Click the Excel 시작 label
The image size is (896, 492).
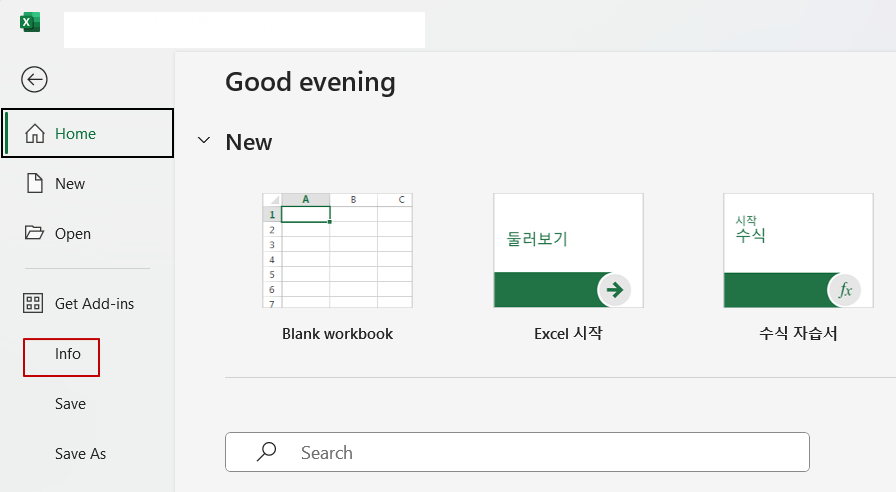tap(569, 334)
